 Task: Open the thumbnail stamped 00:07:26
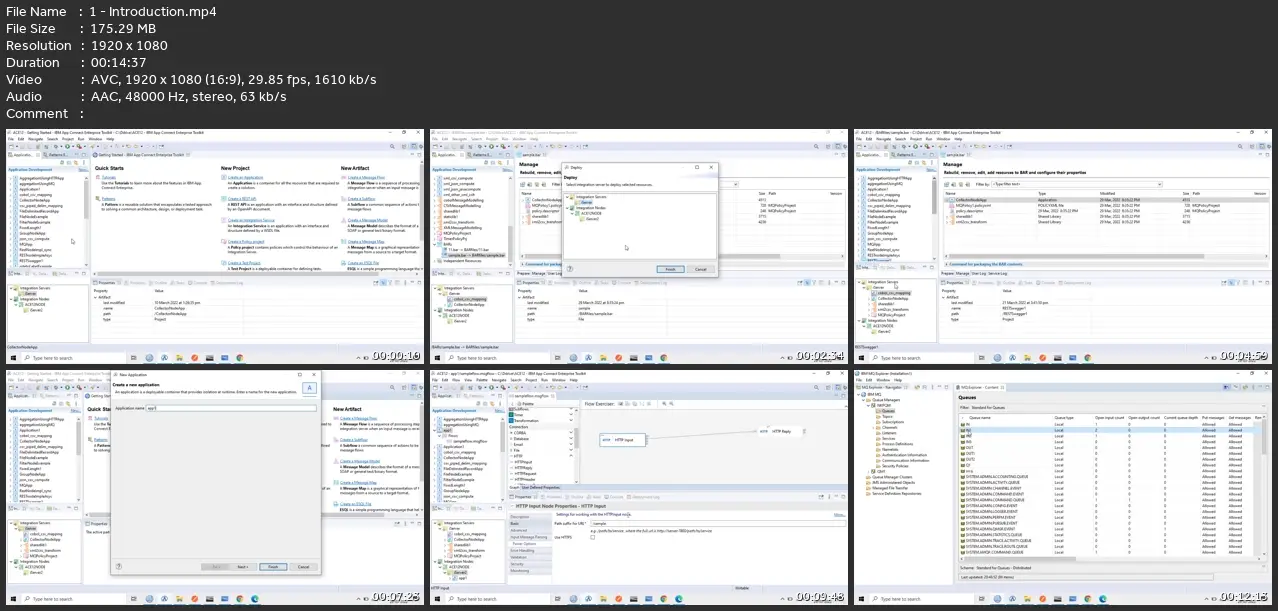213,490
